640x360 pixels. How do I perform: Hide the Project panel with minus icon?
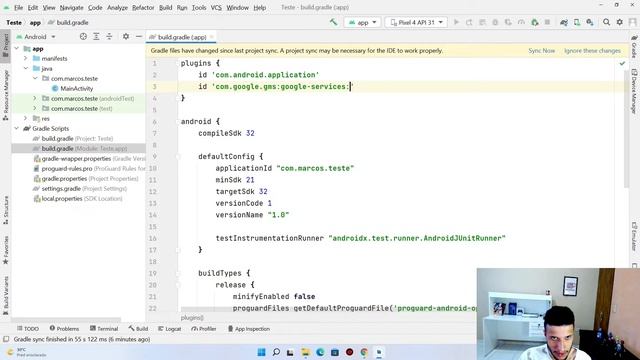139,37
